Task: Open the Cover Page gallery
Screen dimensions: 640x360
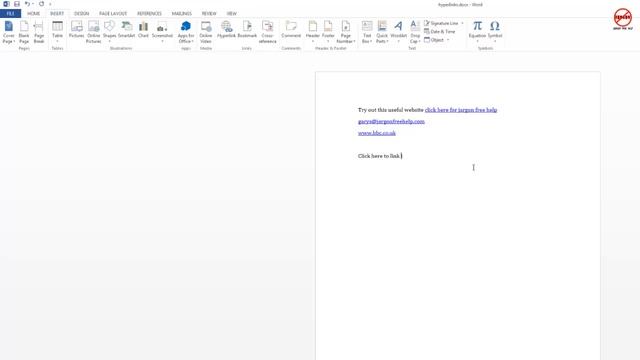Action: click(x=9, y=32)
